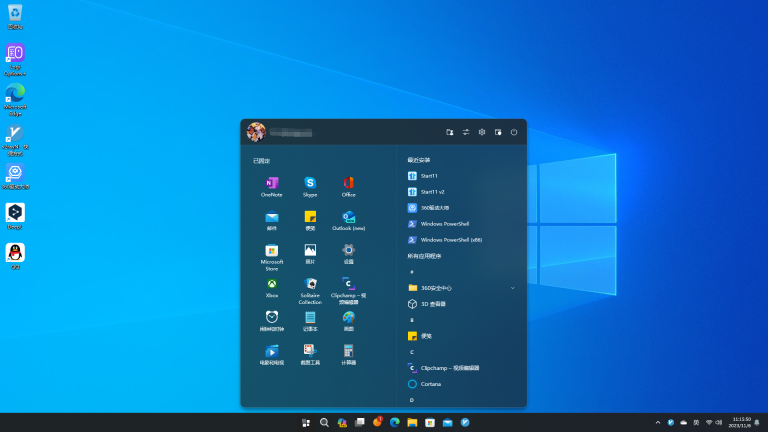The width and height of the screenshot is (768, 432).
Task: Open start menu settings gear icon
Action: (482, 132)
